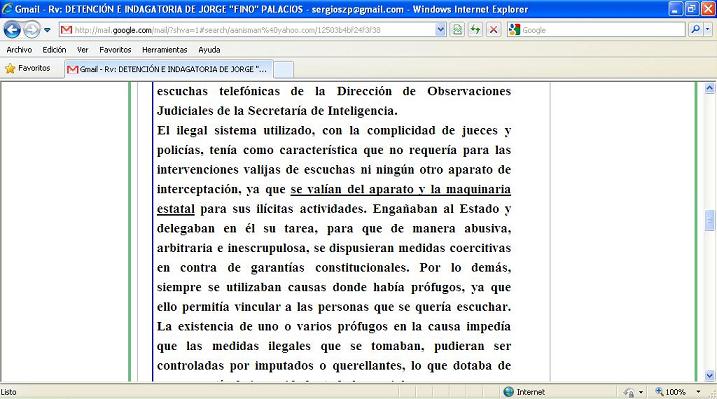This screenshot has height=399, width=717.
Task: Expand the address bar URL dropdown
Action: tap(440, 30)
